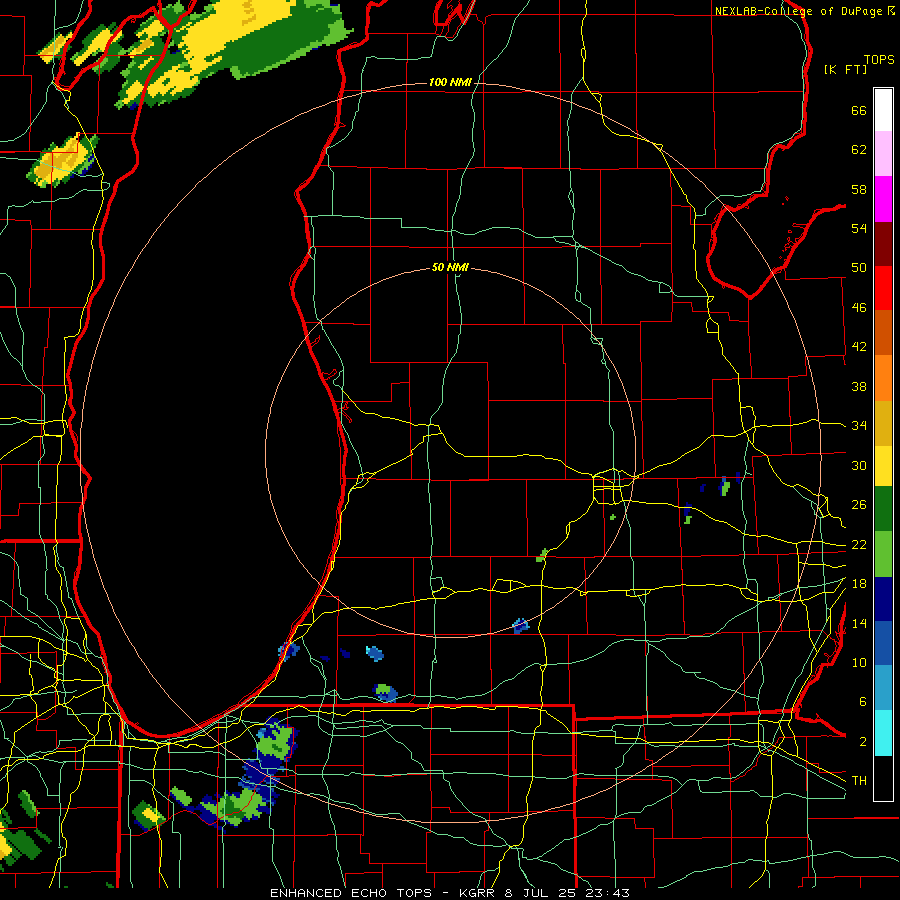Image resolution: width=900 pixels, height=900 pixels.
Task: Click the yellow 34 kft legend swatch
Action: pyautogui.click(x=883, y=465)
